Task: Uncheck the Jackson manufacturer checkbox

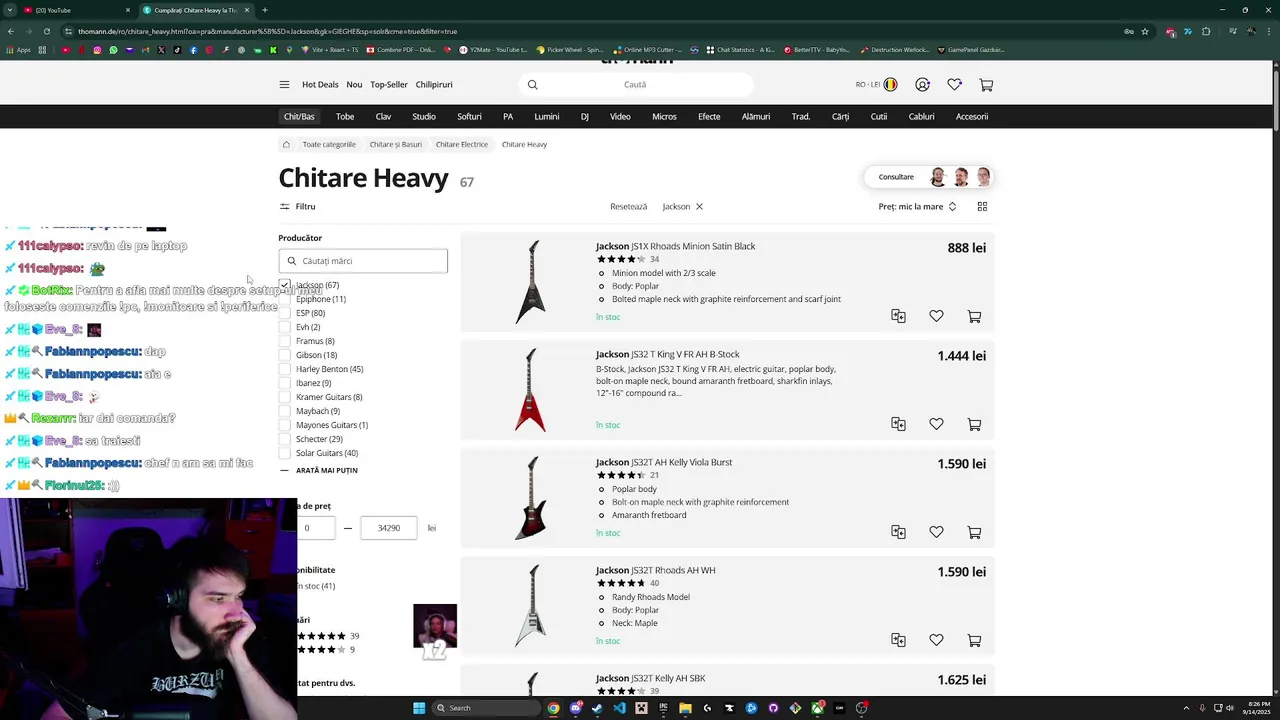Action: pyautogui.click(x=285, y=285)
